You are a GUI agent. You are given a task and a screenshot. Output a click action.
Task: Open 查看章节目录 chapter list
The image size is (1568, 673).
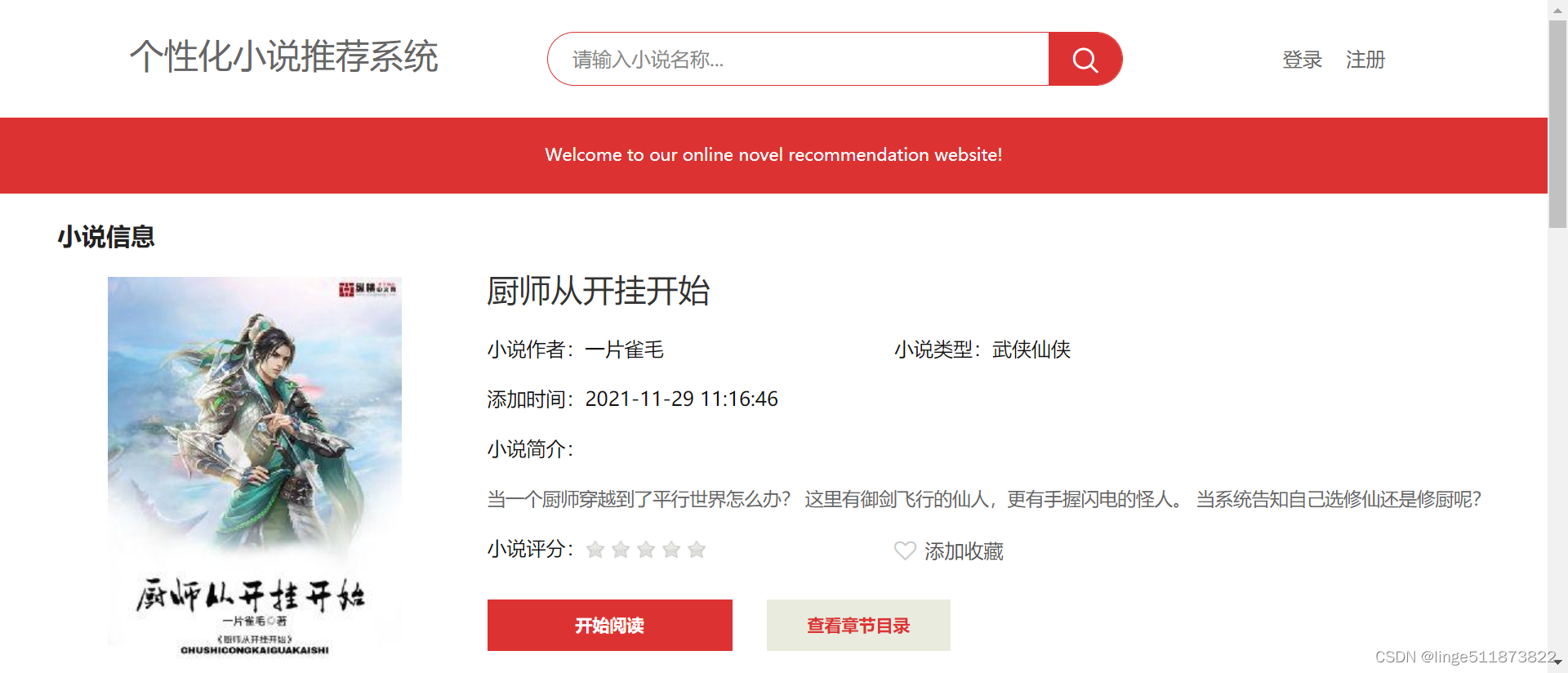pyautogui.click(x=858, y=626)
